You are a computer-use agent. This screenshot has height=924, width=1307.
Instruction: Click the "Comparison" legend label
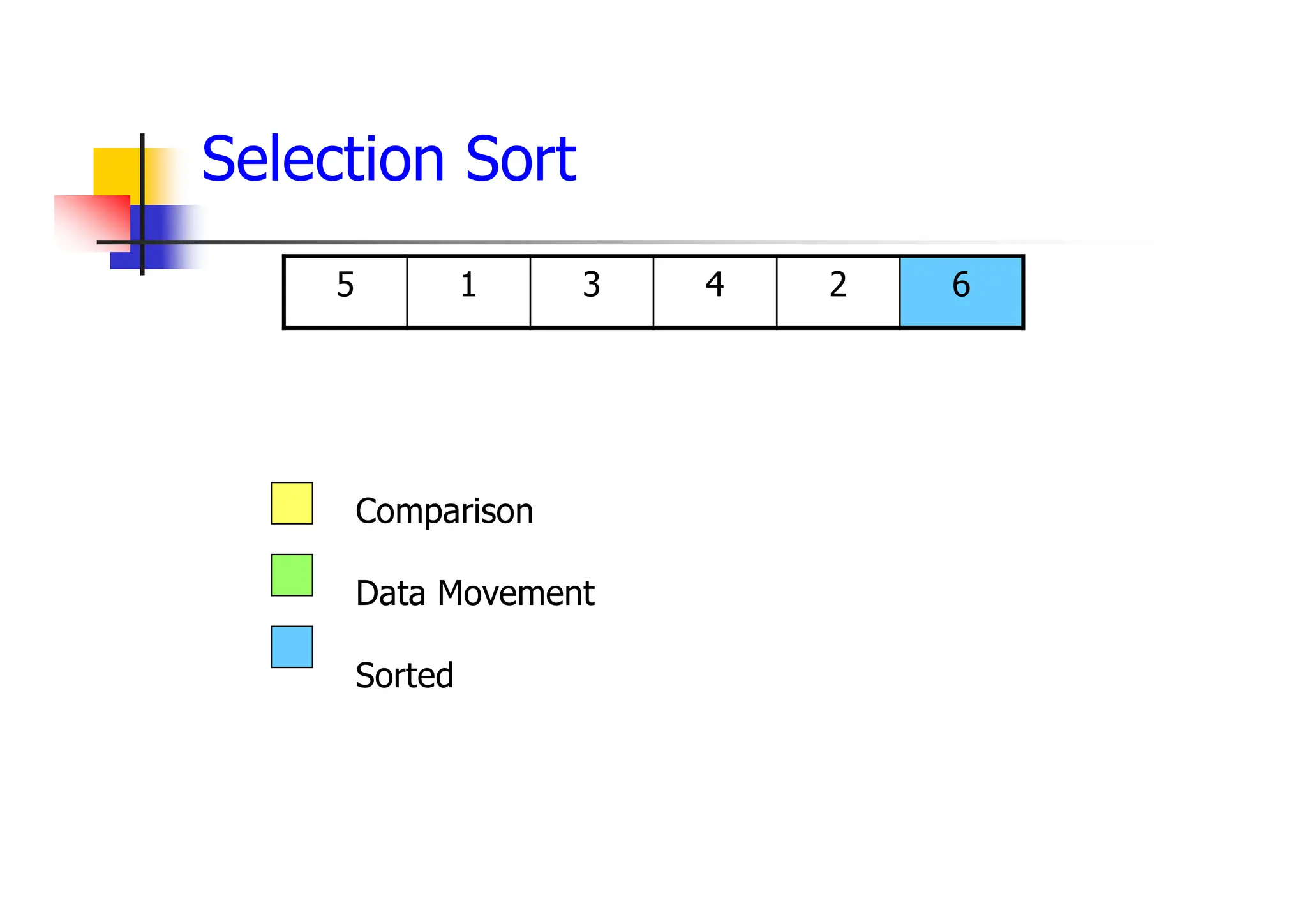click(444, 511)
